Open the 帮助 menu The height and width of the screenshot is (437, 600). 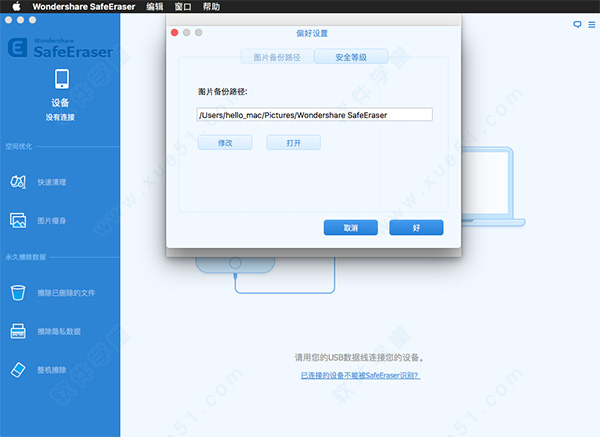[x=211, y=6]
